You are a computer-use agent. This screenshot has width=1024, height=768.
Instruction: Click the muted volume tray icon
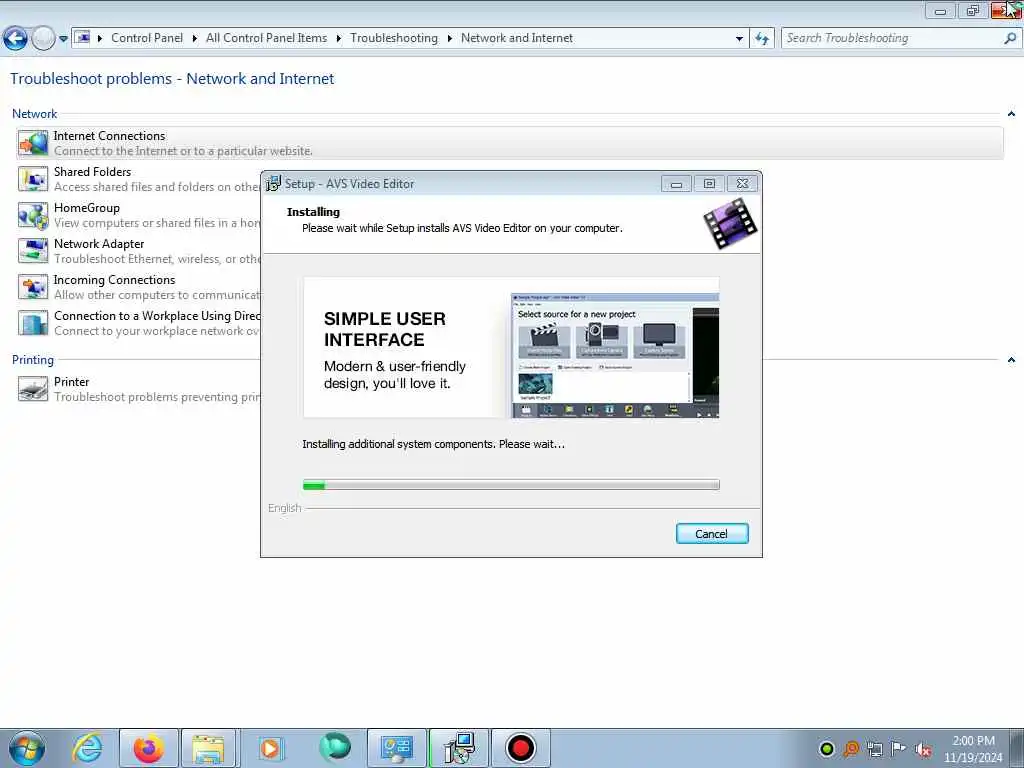(923, 749)
